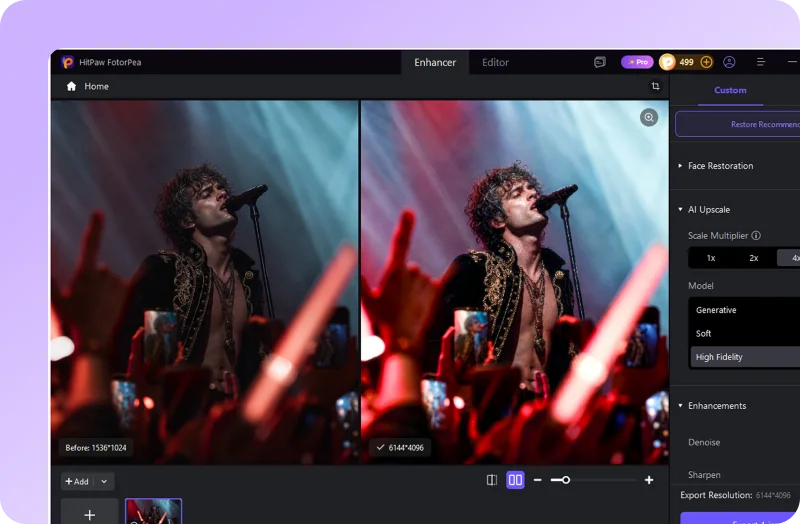Click the HitPaw FotorPea logo icon

coord(67,62)
